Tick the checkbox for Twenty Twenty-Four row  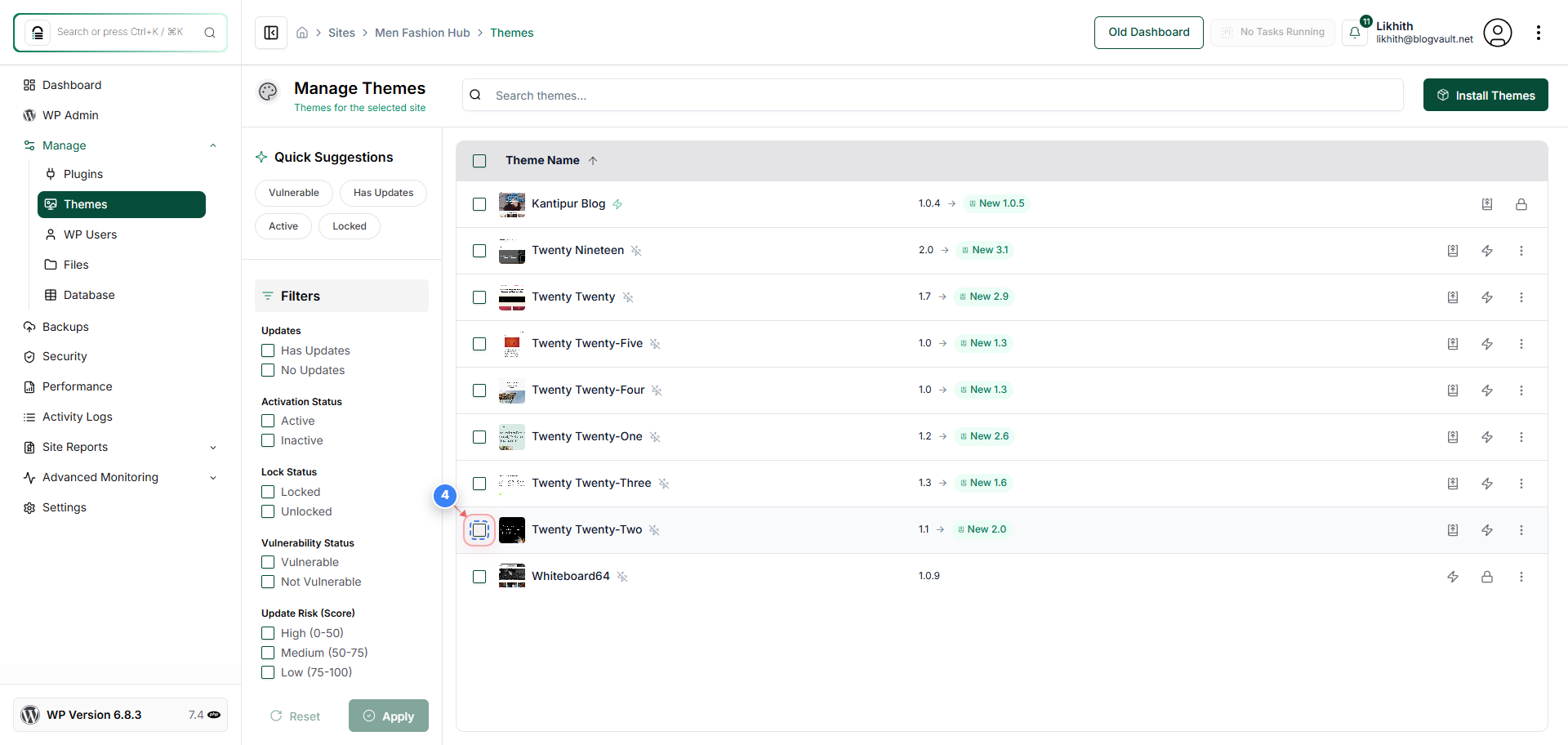pyautogui.click(x=479, y=390)
